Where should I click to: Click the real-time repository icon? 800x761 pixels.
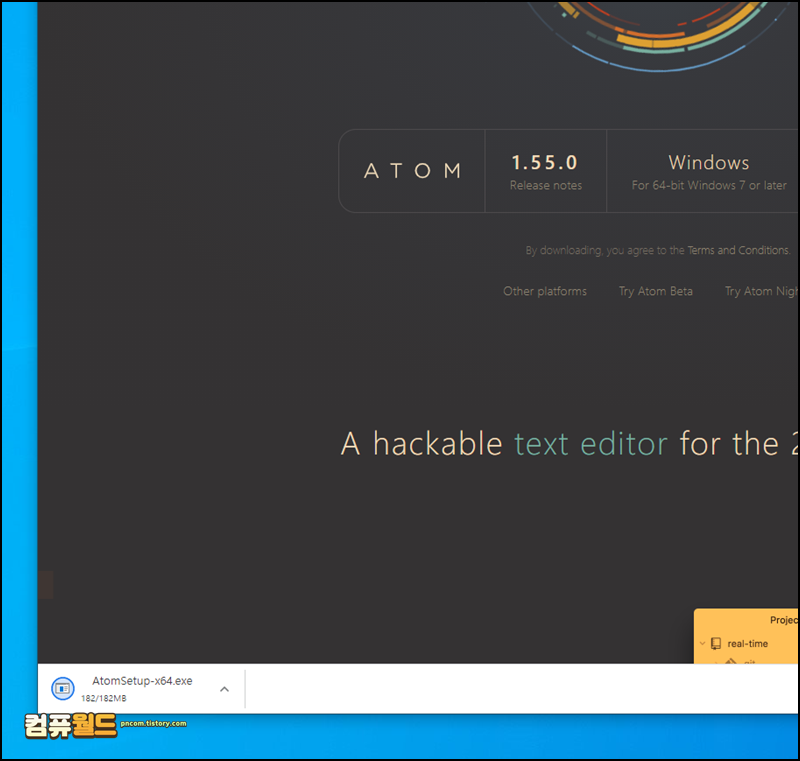[716, 644]
